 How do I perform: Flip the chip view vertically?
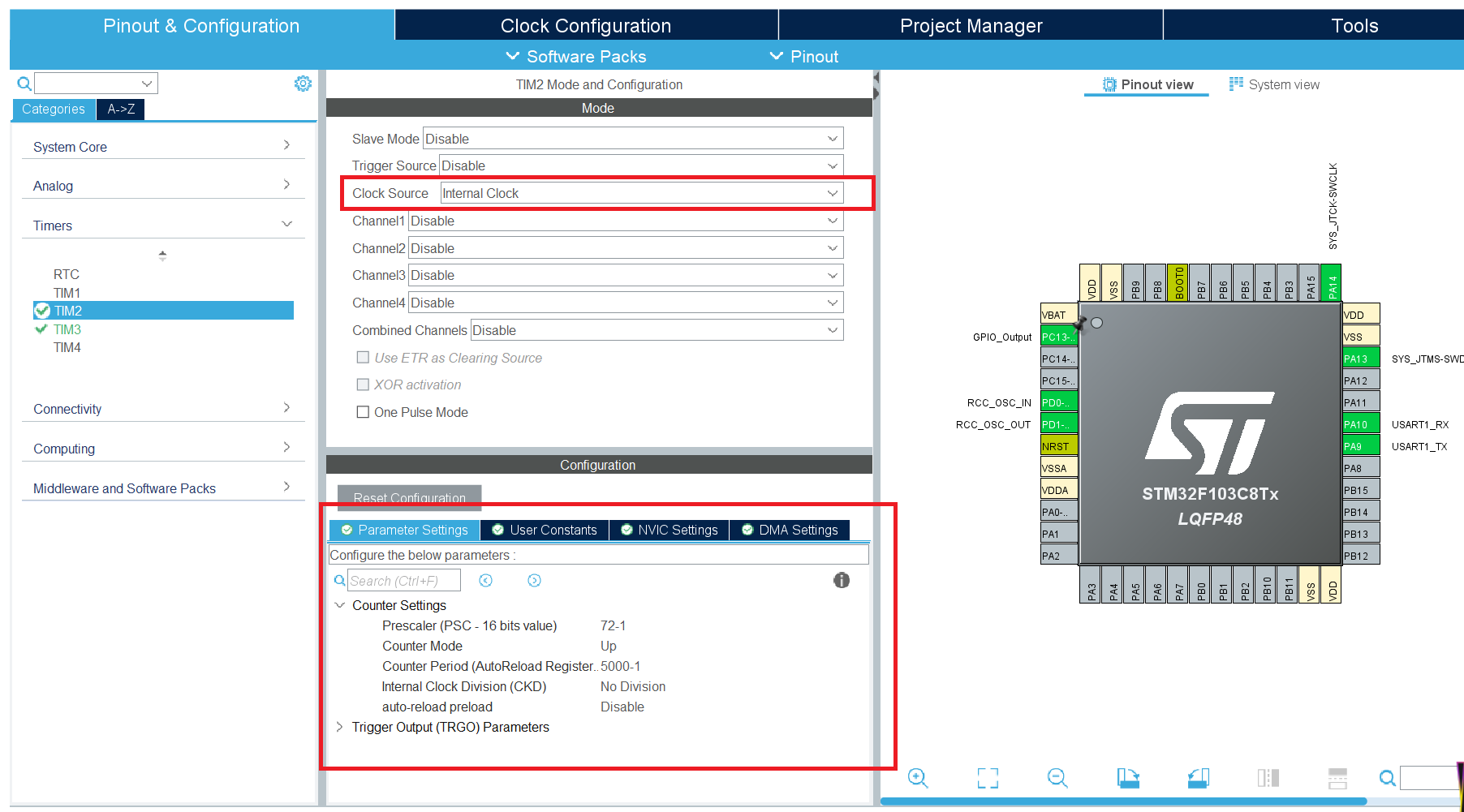(x=1338, y=778)
